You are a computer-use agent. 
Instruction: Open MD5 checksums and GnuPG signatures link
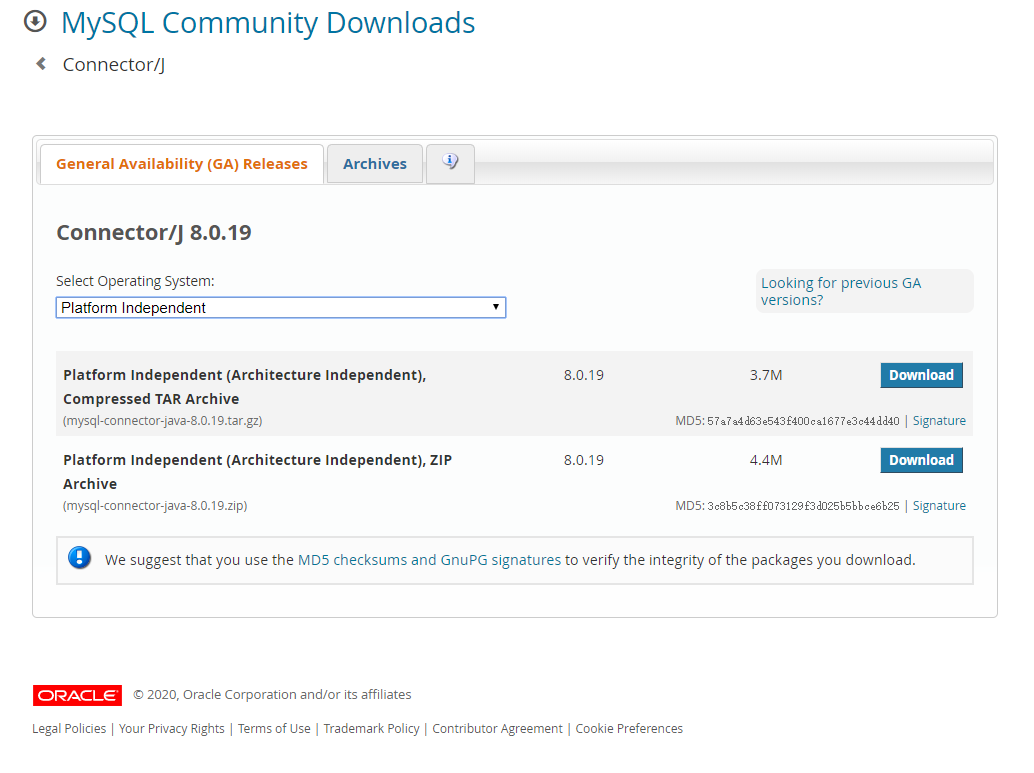(x=429, y=560)
